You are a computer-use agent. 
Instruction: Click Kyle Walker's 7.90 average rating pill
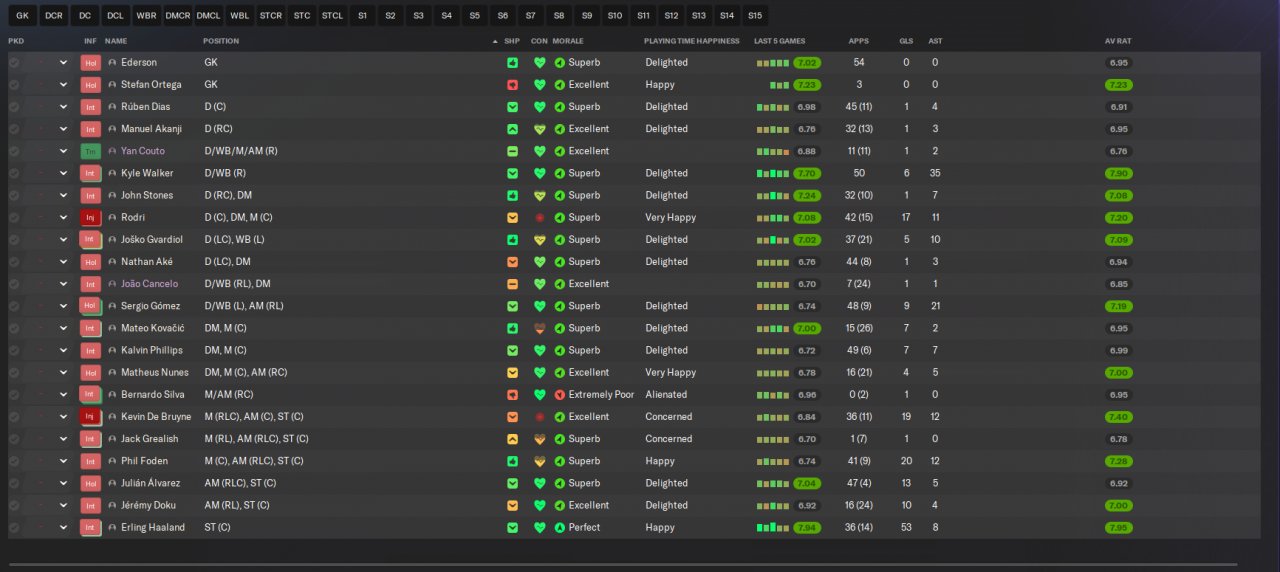click(x=1119, y=173)
